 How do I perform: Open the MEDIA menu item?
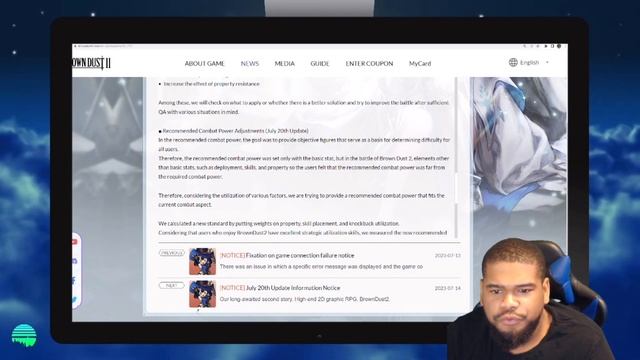pos(284,64)
